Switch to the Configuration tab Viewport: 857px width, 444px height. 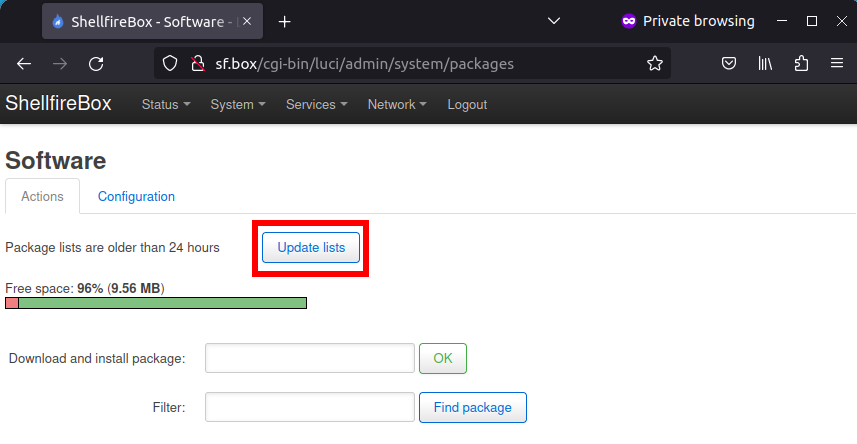click(136, 196)
